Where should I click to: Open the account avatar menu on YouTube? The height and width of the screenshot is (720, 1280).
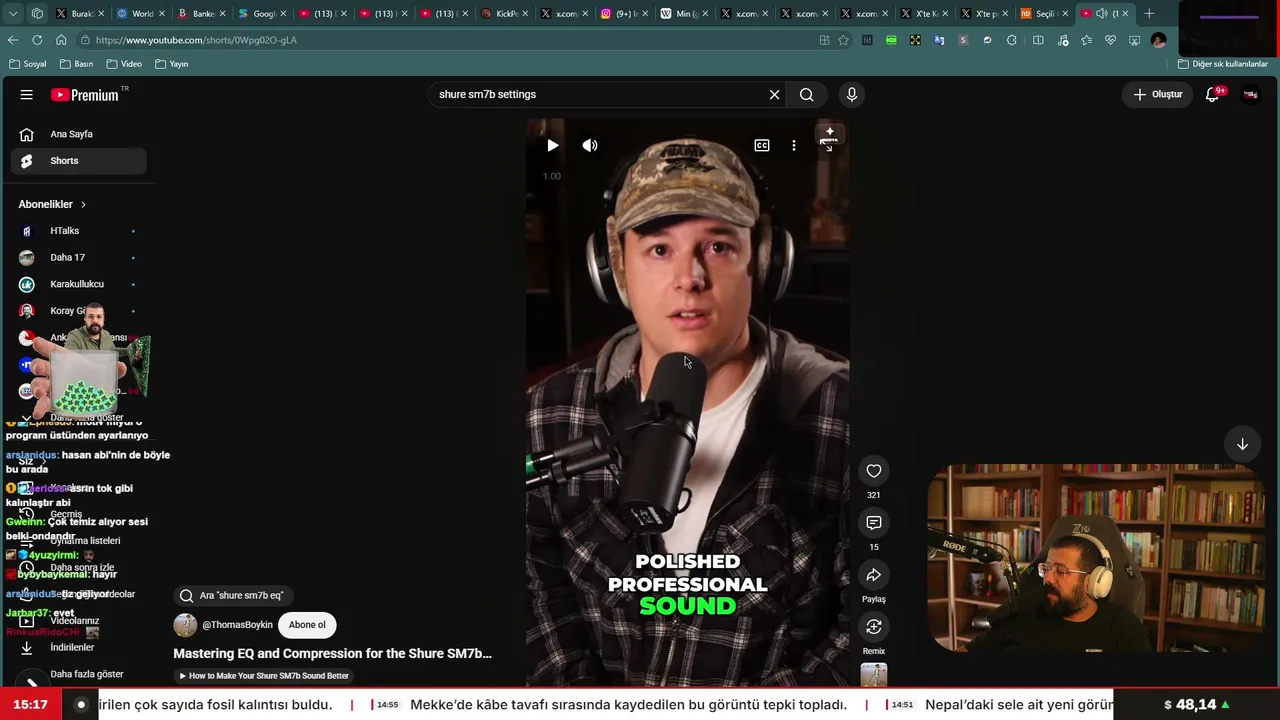click(1250, 95)
